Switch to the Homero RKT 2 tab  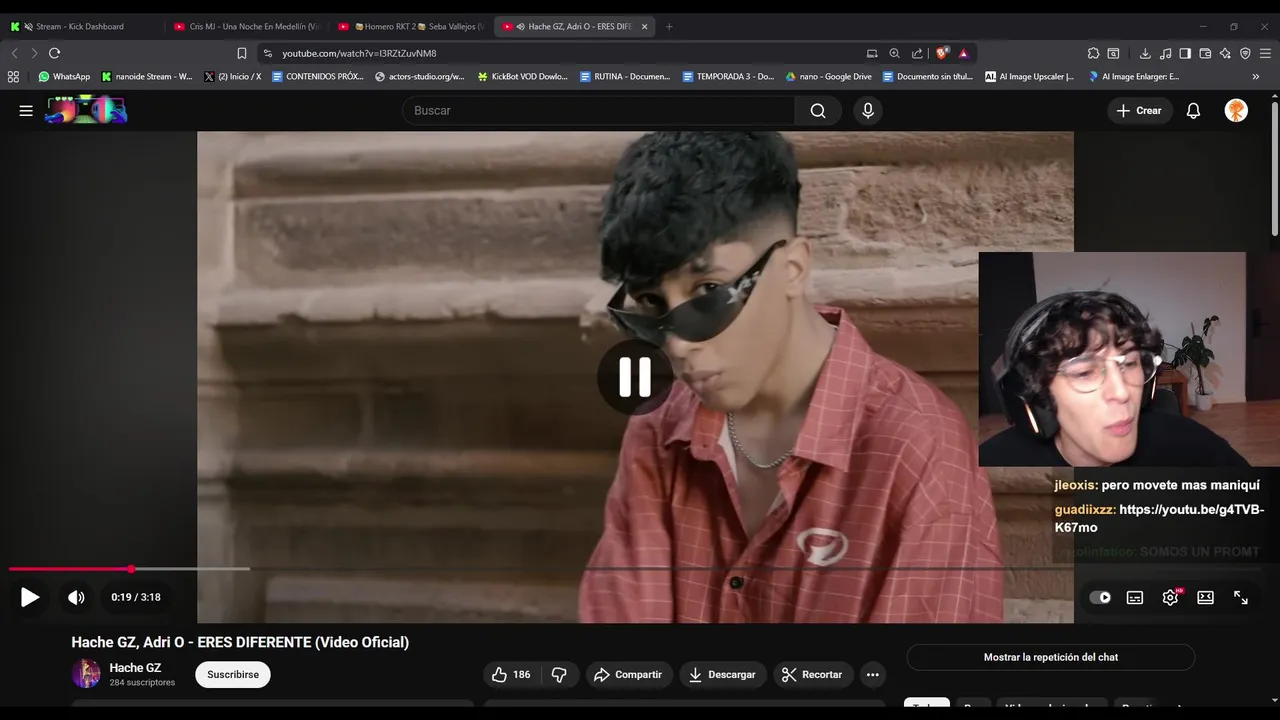point(411,26)
